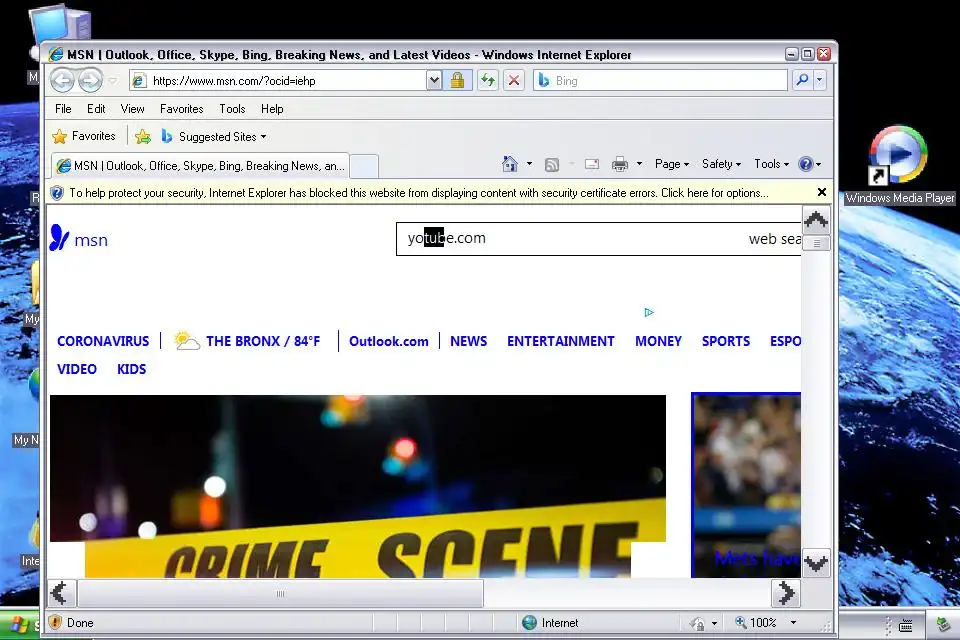
Task: Open the VIDEO link
Action: [x=77, y=369]
